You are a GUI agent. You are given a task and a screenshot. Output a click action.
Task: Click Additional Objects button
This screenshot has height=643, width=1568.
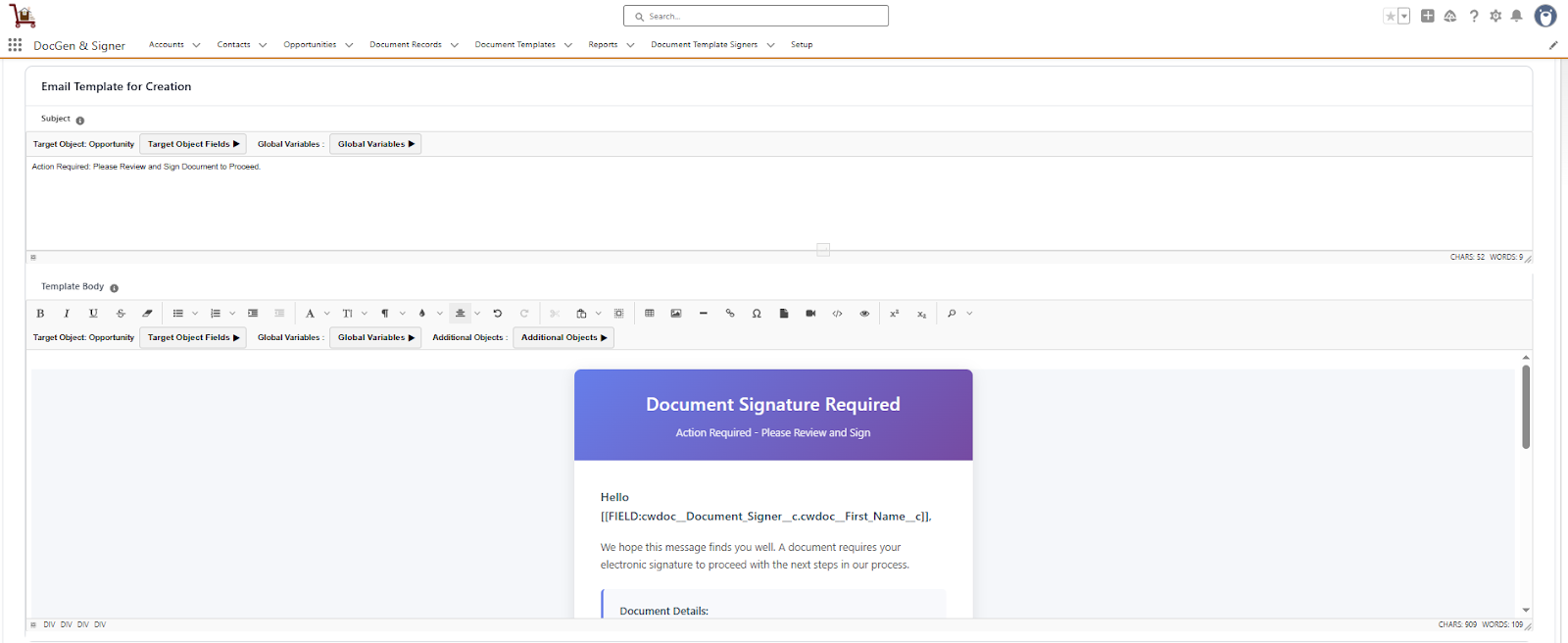(563, 337)
